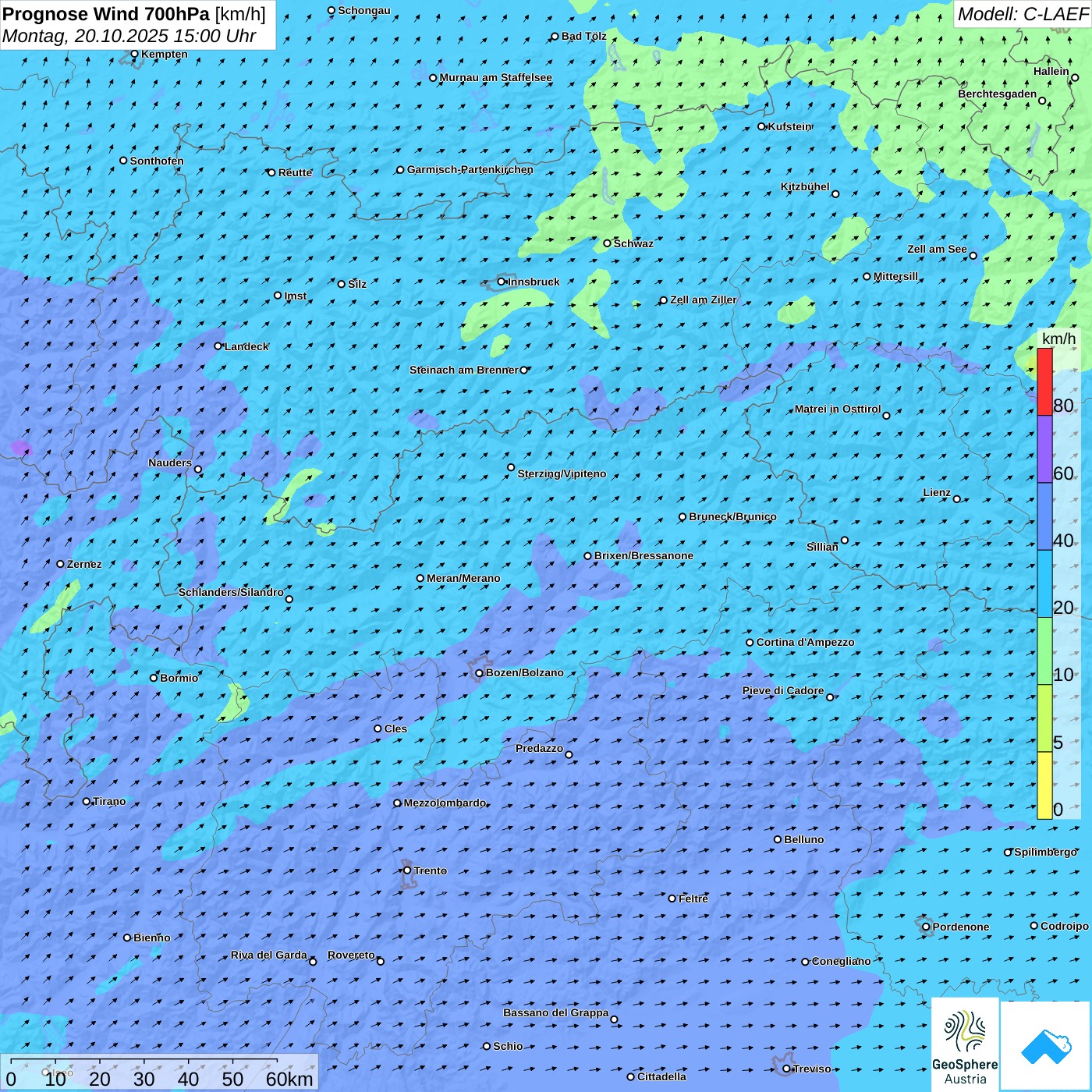The image size is (1092, 1092).
Task: Click the Belluno location dot
Action: (778, 839)
